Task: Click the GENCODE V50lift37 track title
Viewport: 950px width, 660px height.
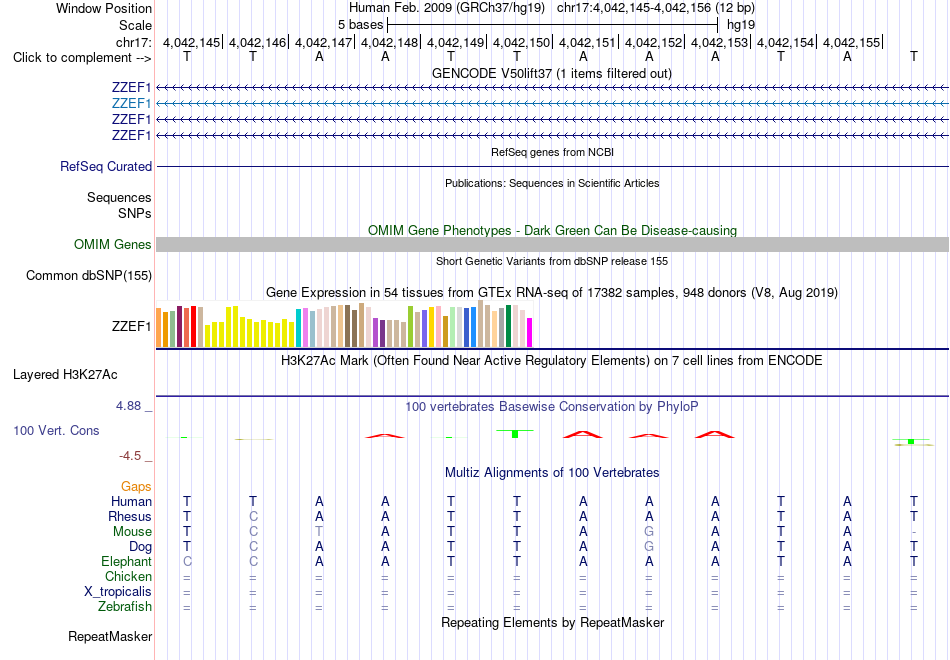Action: pos(552,73)
